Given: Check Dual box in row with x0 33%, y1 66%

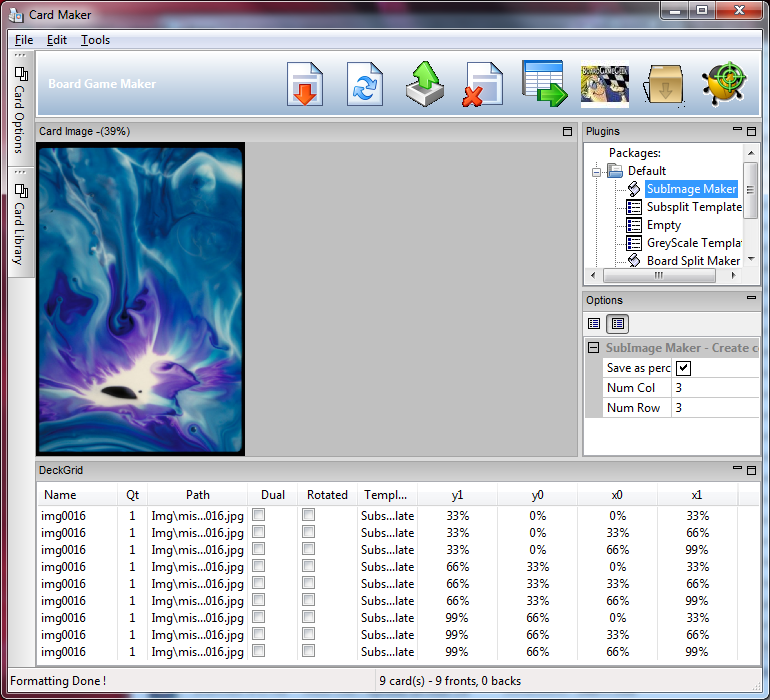Looking at the screenshot, I should coord(258,583).
